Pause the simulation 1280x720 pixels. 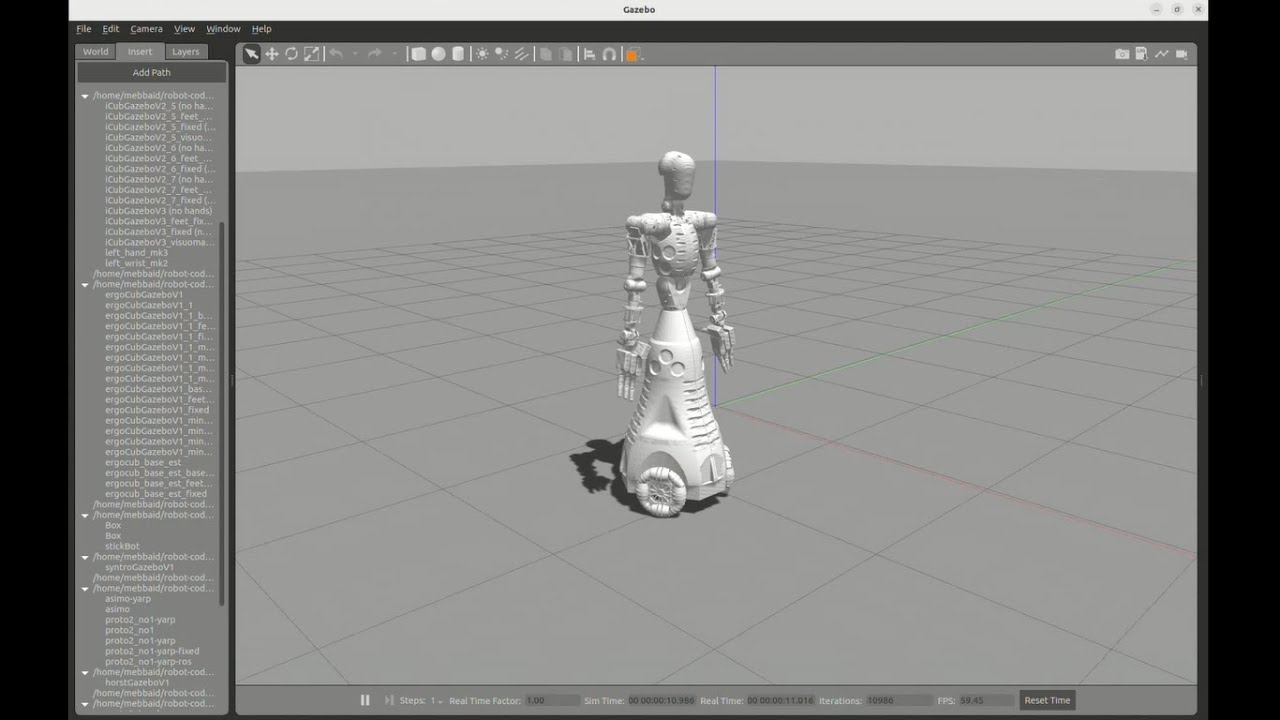tap(365, 700)
